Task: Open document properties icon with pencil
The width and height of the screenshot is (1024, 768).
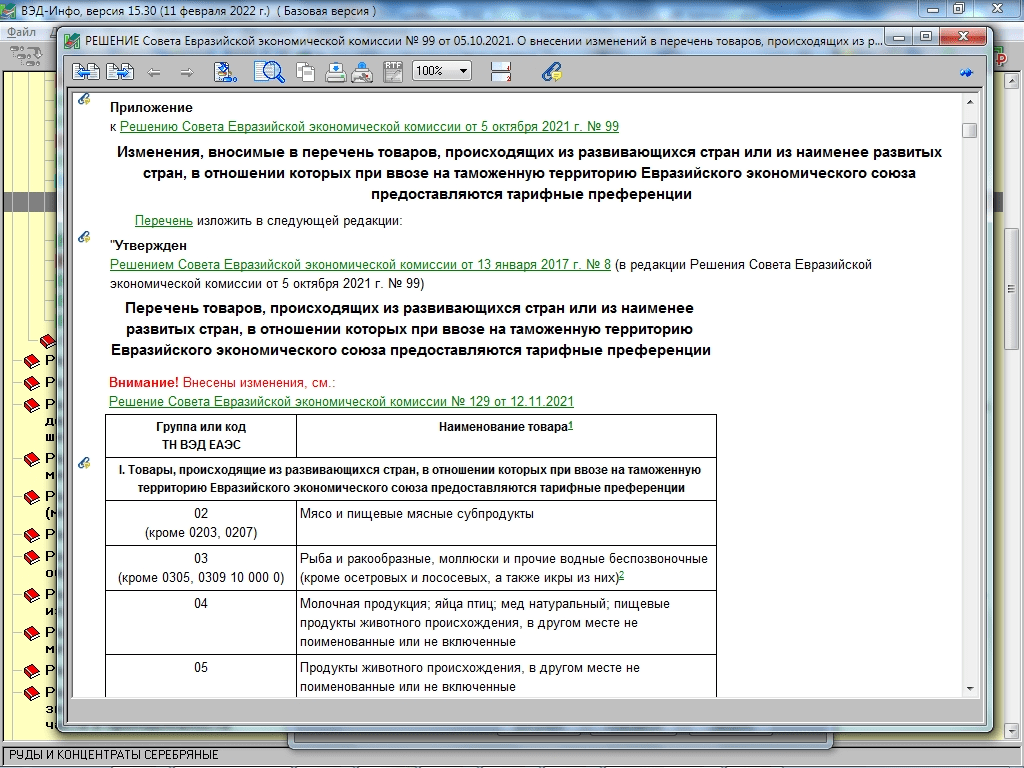Action: tap(225, 72)
